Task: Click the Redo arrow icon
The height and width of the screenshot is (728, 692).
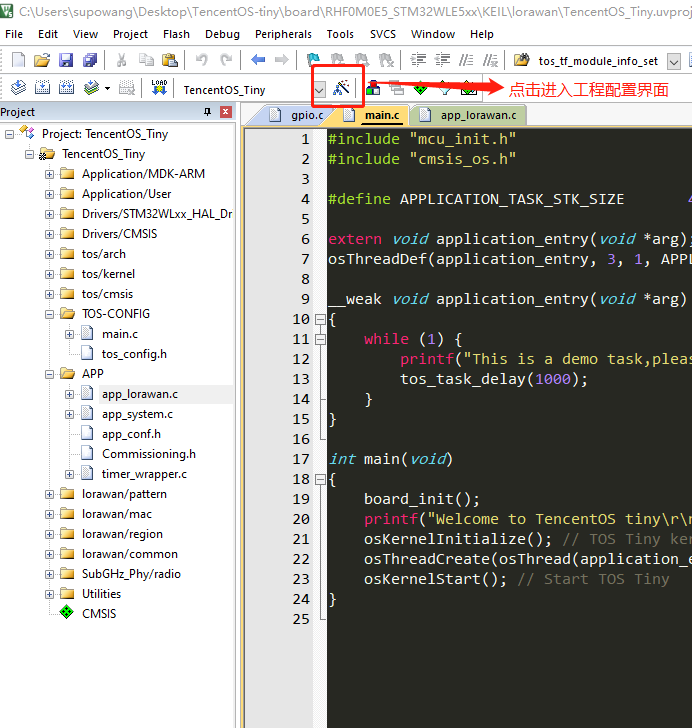Action: pos(226,60)
